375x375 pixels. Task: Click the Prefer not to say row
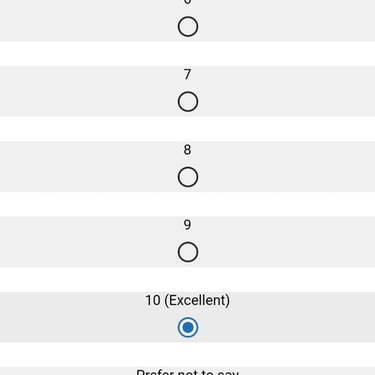187,371
